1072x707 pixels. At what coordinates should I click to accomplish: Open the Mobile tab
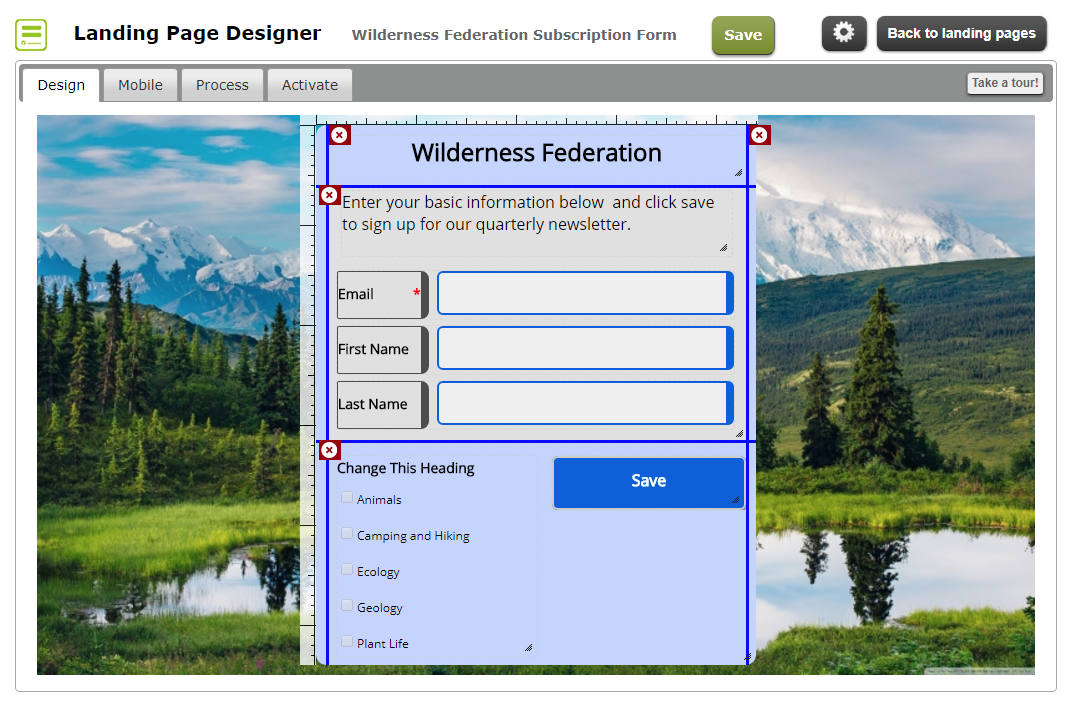140,85
